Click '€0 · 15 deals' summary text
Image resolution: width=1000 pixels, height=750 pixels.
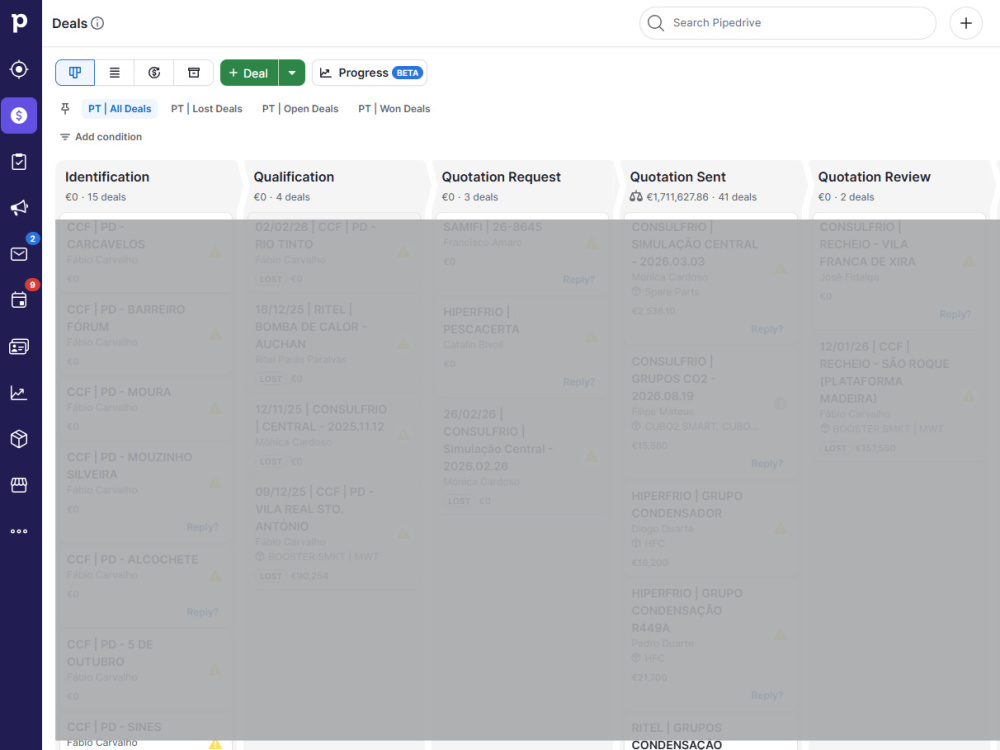(x=96, y=197)
